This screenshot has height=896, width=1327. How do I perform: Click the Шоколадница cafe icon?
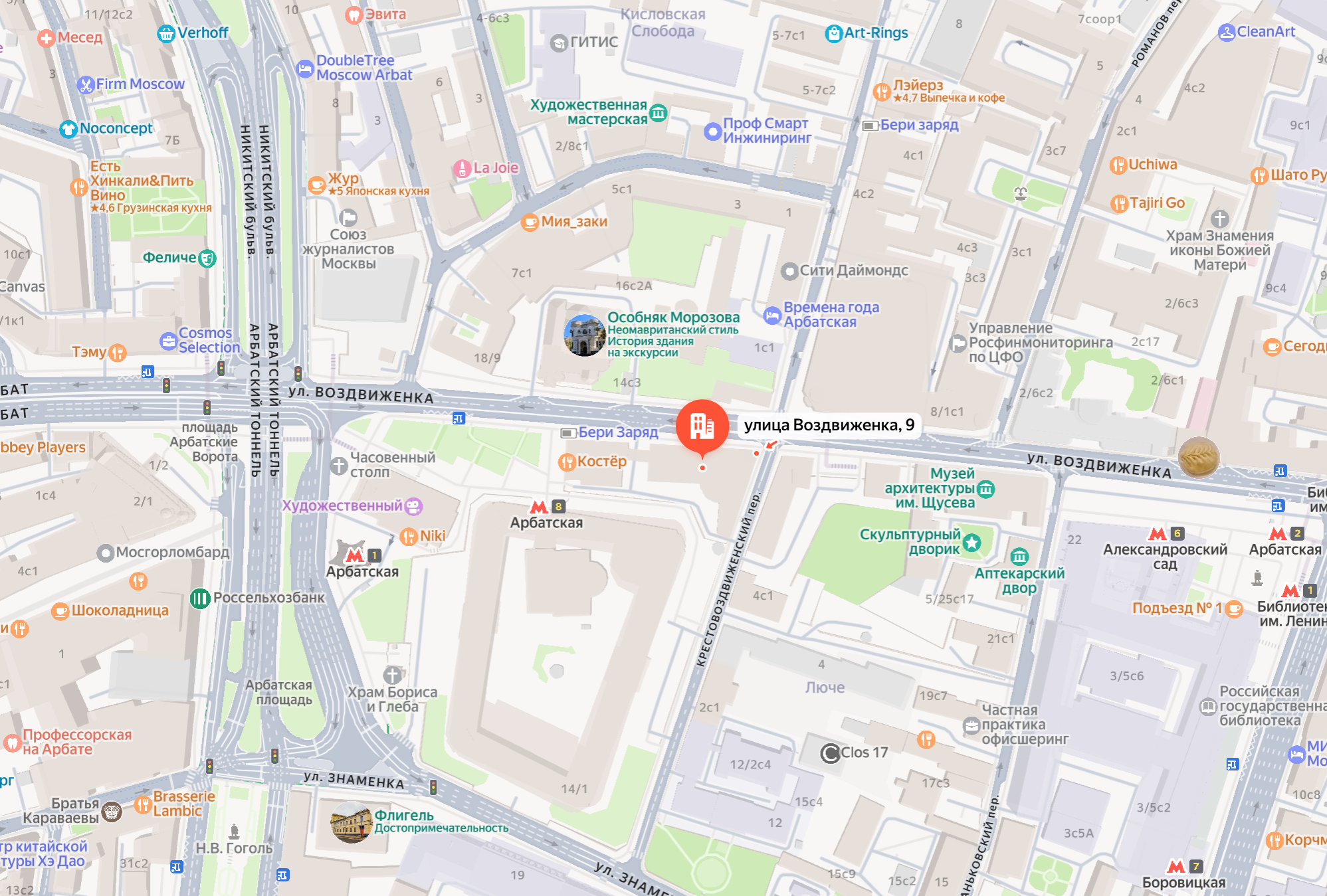tap(60, 611)
